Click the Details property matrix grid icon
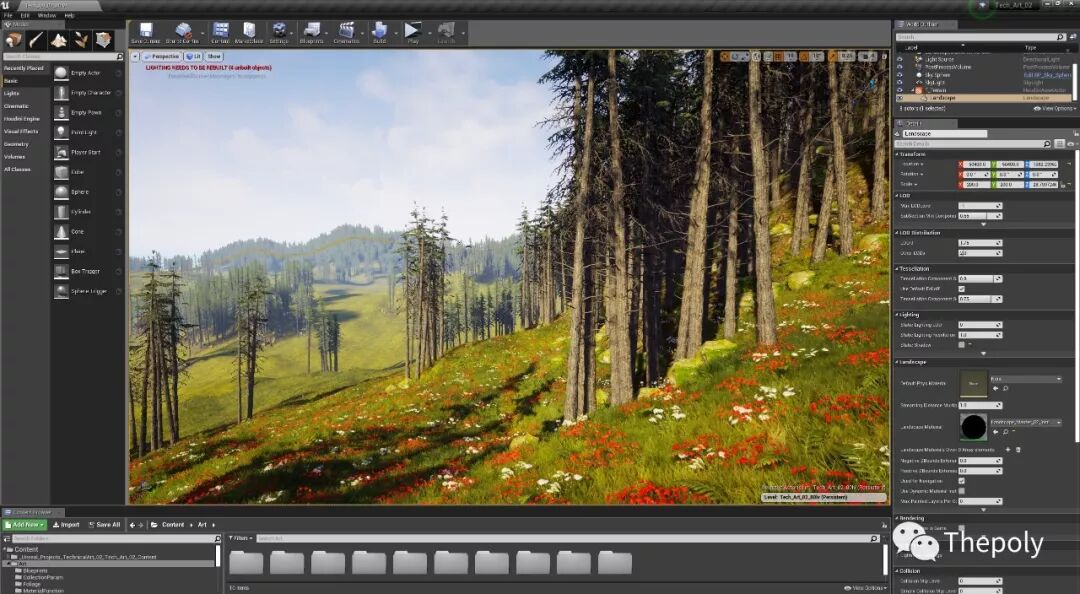Viewport: 1080px width, 594px height. tap(1060, 144)
